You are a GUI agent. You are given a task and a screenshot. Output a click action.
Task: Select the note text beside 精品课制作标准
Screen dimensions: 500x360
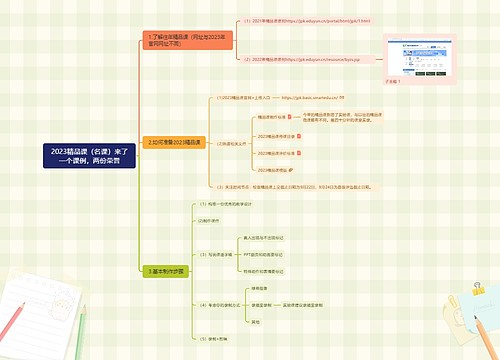click(342, 117)
